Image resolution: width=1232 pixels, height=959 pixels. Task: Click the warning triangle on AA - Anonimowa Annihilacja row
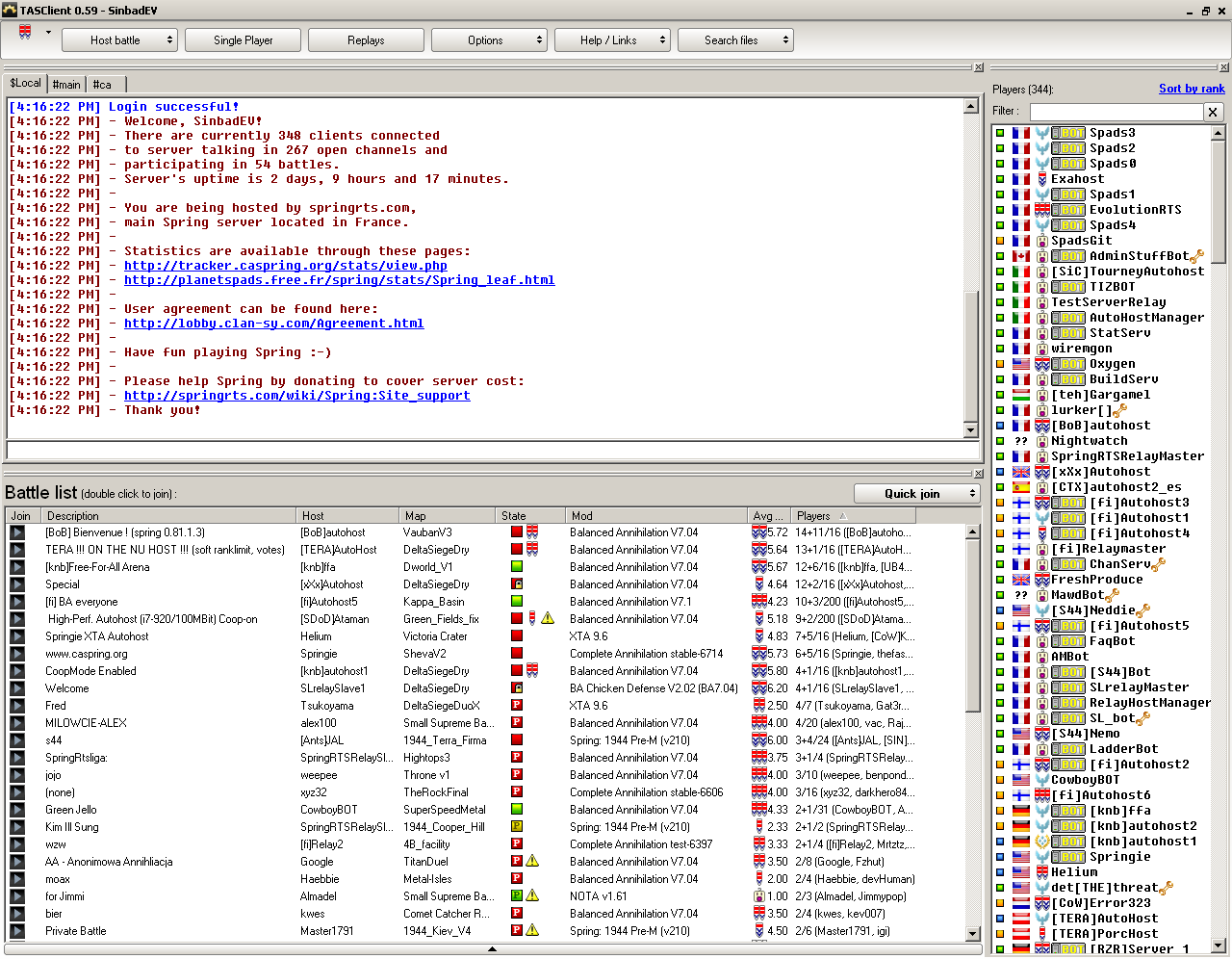click(532, 861)
